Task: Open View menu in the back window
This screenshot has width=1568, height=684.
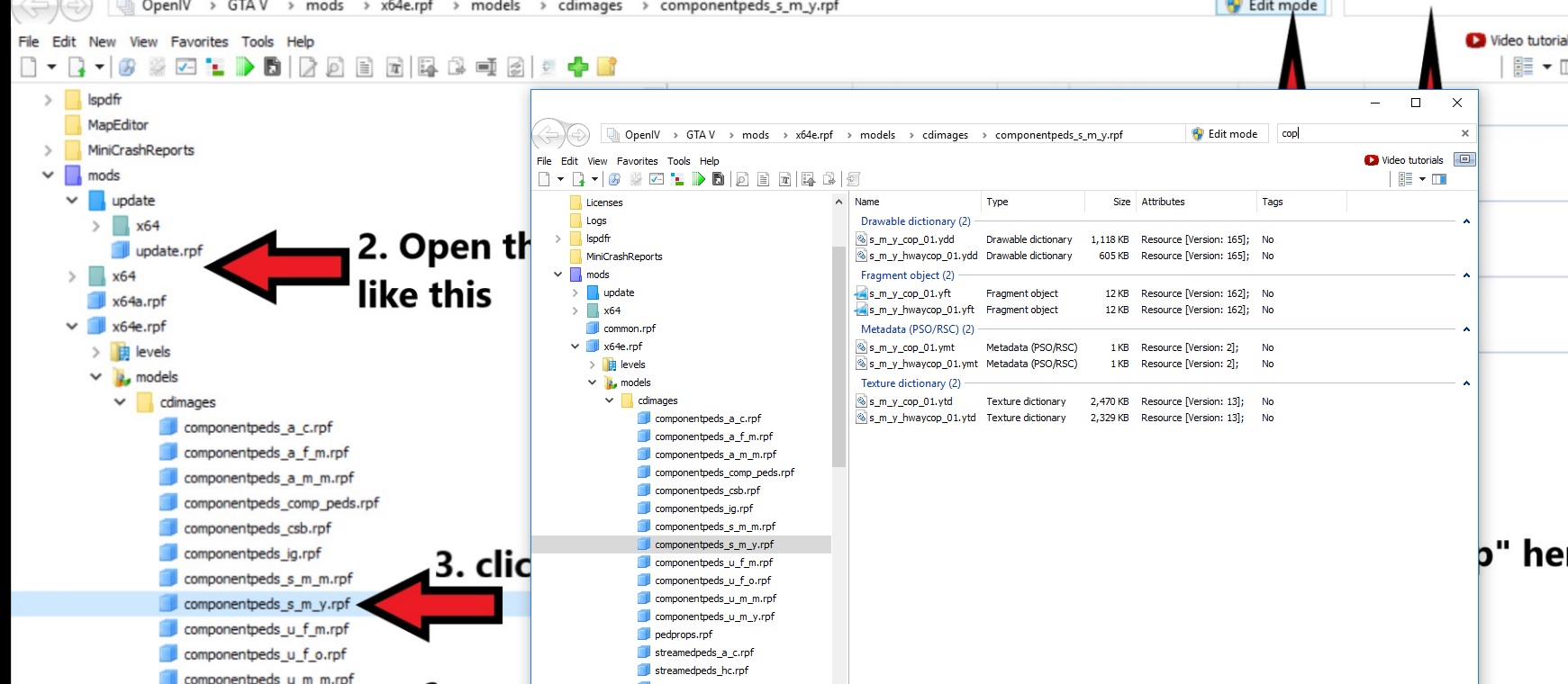Action: (x=143, y=41)
